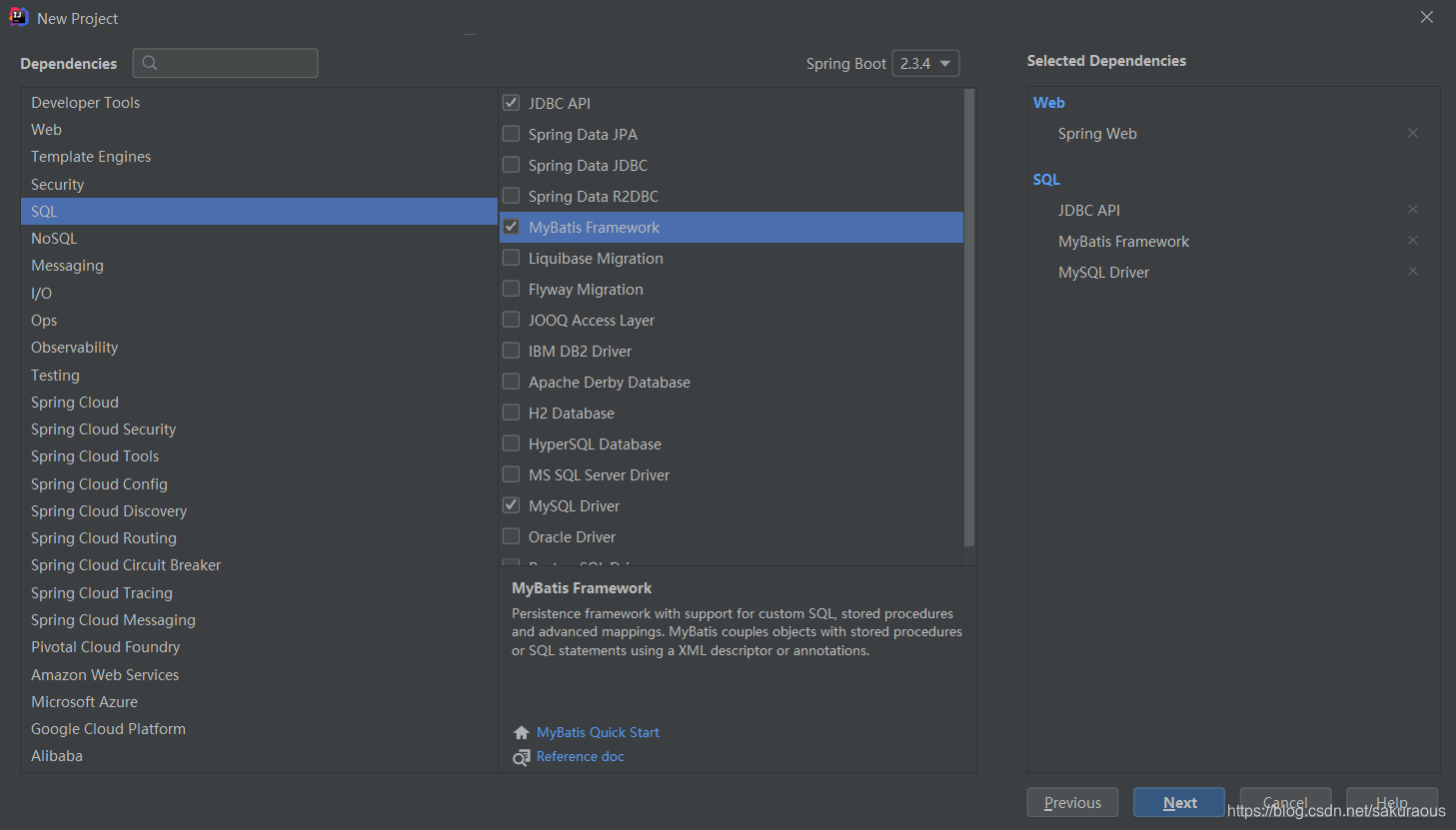Select the SQL category
Image resolution: width=1456 pixels, height=830 pixels.
pos(259,212)
